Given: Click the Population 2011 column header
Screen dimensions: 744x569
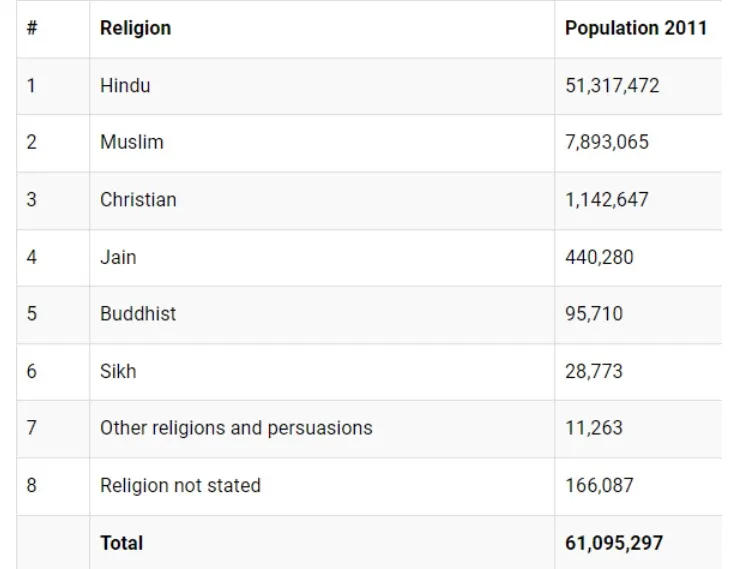Looking at the screenshot, I should pyautogui.click(x=635, y=28).
